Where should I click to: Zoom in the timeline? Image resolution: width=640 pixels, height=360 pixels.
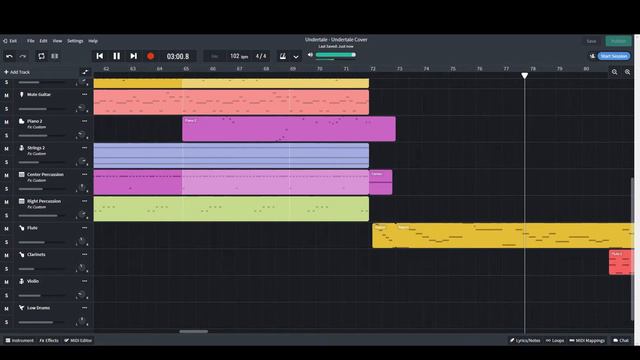click(x=627, y=72)
